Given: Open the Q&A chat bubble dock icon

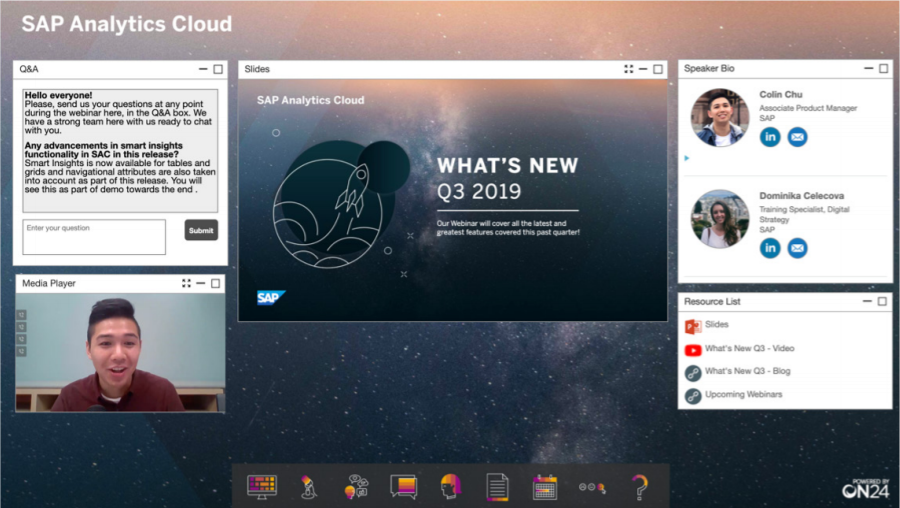Looking at the screenshot, I should tap(404, 487).
